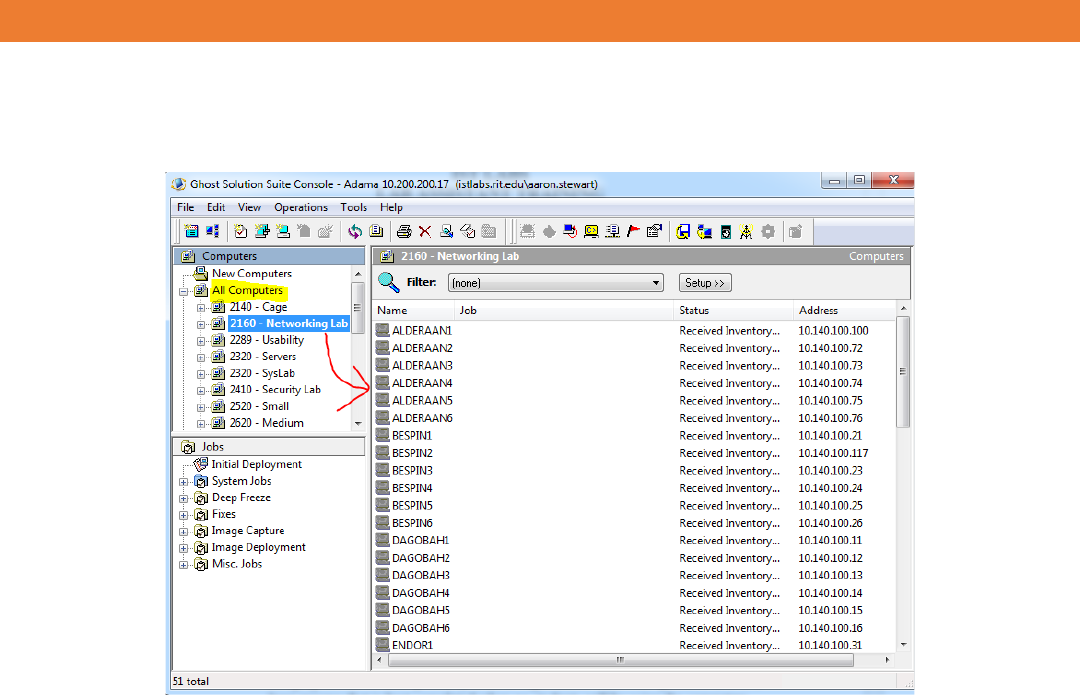1080x695 pixels.
Task: Select the 2620 - Medium tree item
Action: 267,422
